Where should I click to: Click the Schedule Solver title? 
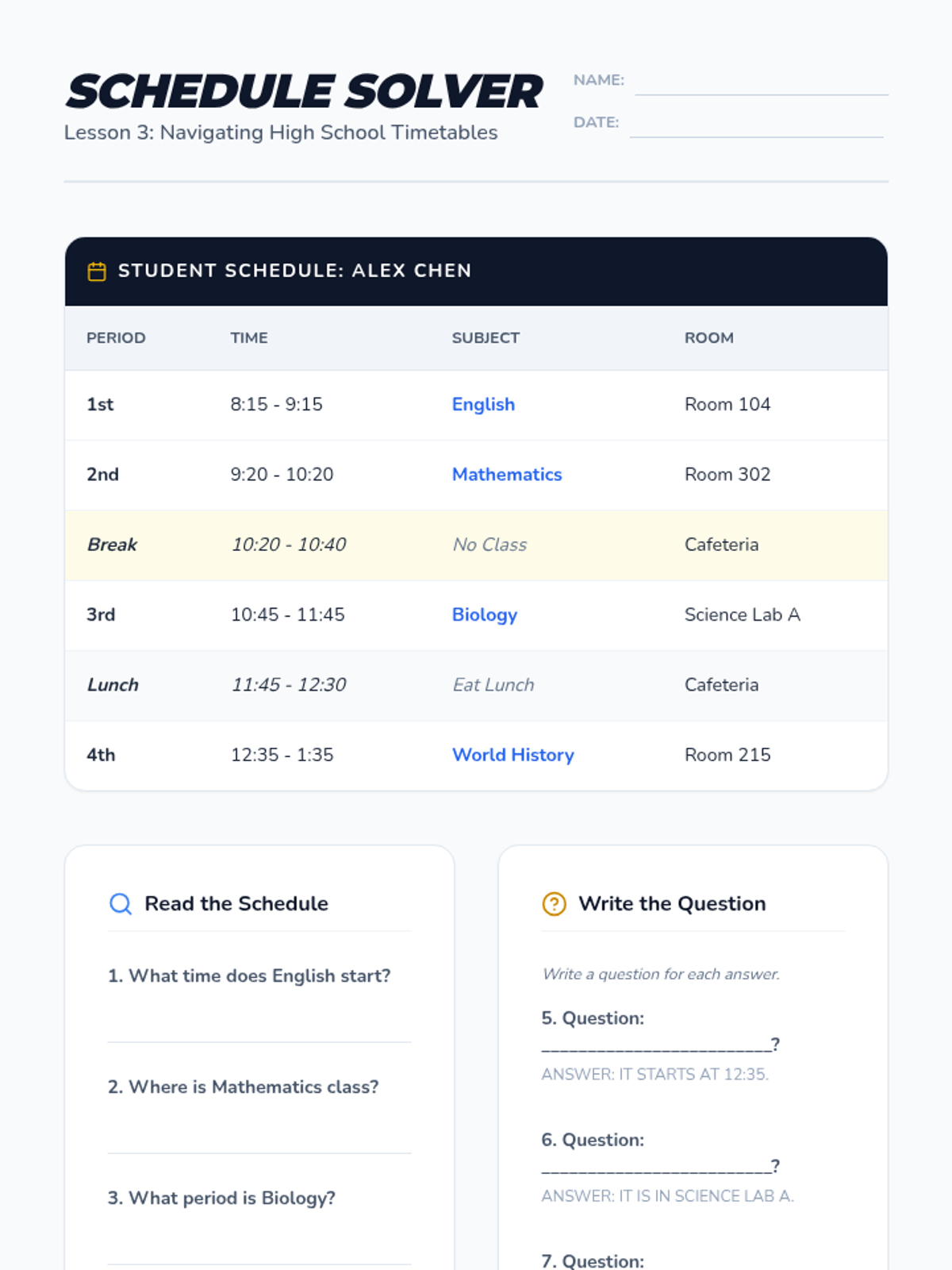(304, 91)
